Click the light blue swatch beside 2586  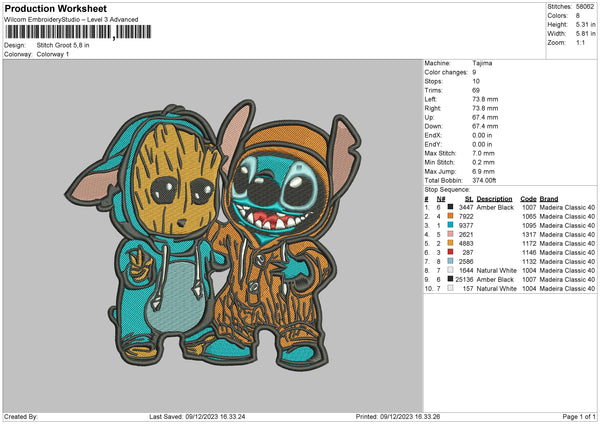click(450, 261)
